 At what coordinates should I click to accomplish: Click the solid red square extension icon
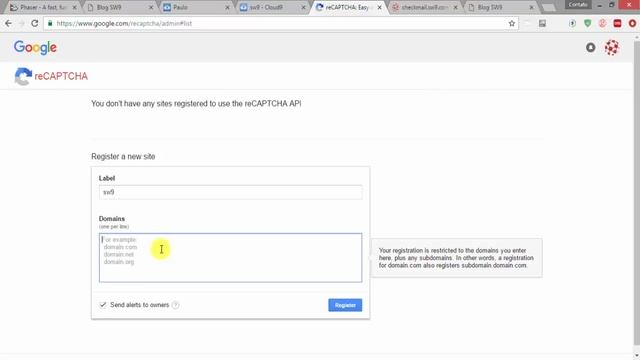point(617,23)
